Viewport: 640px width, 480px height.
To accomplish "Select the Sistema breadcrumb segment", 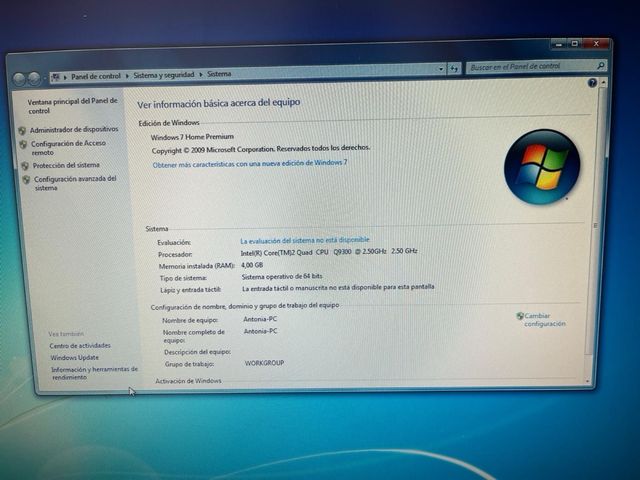I will pyautogui.click(x=219, y=74).
